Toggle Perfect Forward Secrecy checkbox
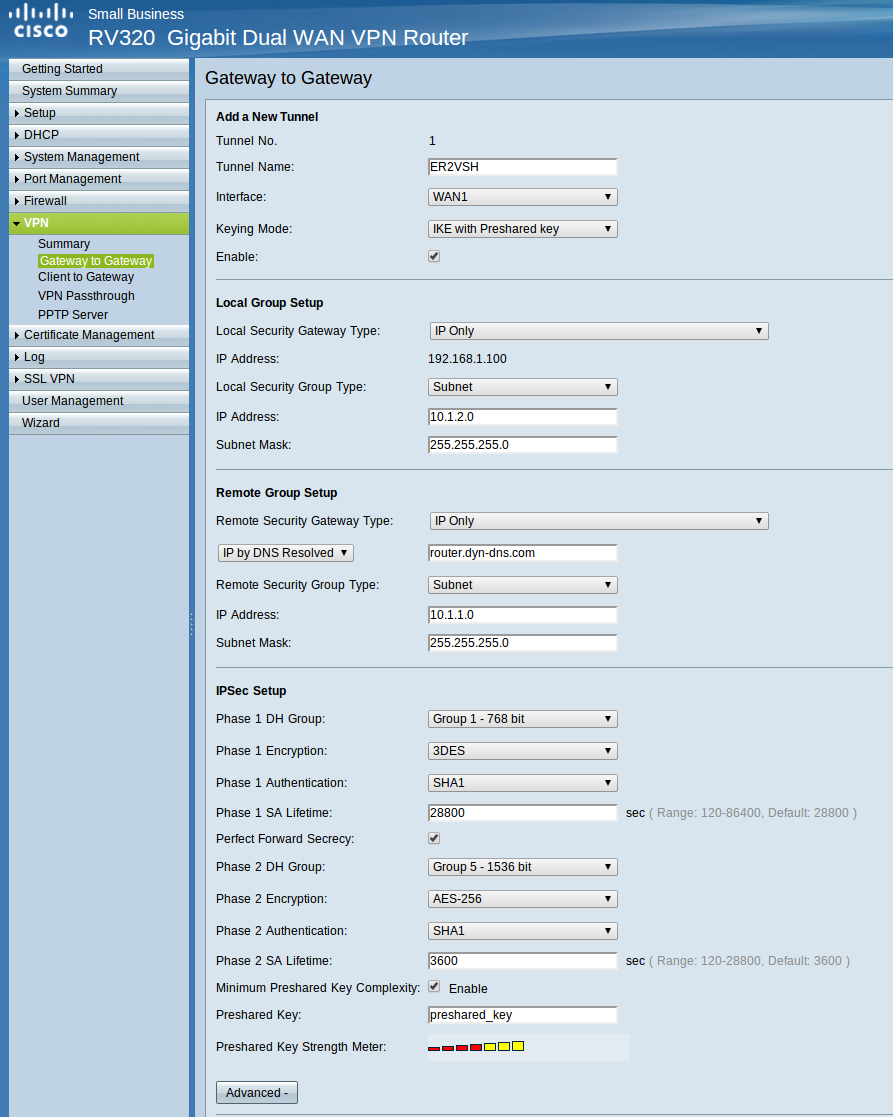This screenshot has width=893, height=1117. [434, 838]
